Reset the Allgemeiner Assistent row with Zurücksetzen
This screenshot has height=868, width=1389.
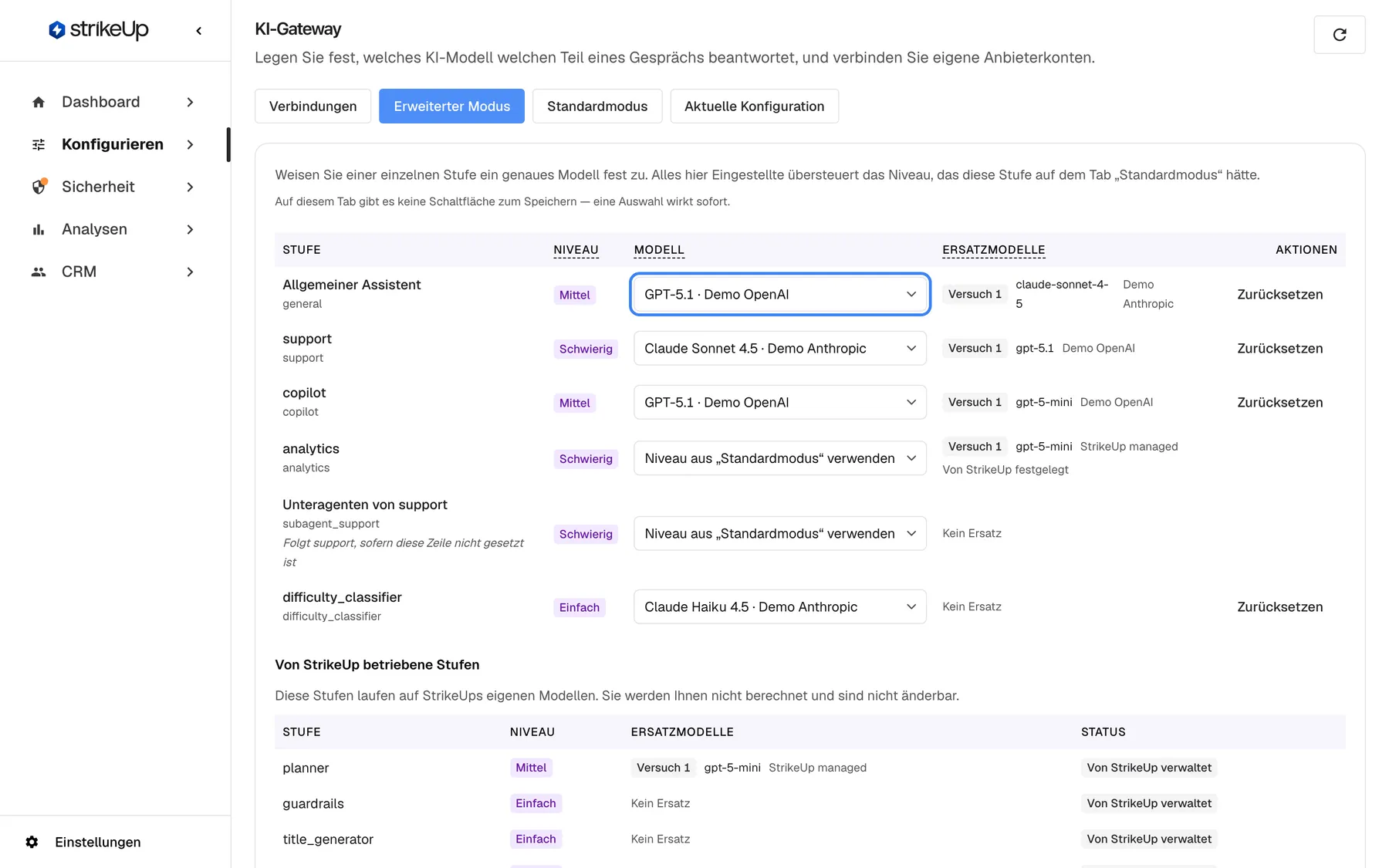pyautogui.click(x=1279, y=294)
